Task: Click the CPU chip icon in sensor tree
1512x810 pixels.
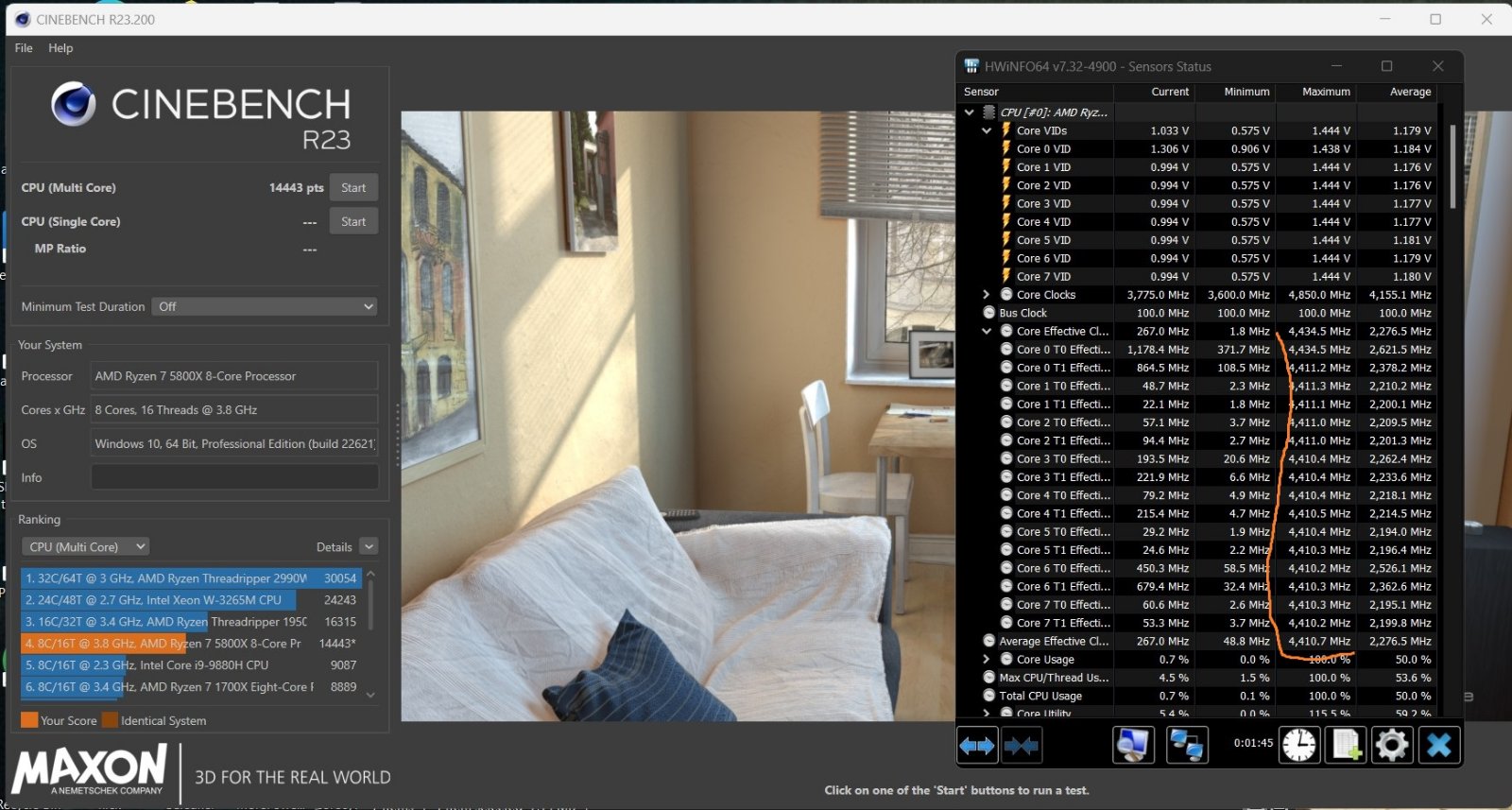Action: [989, 112]
